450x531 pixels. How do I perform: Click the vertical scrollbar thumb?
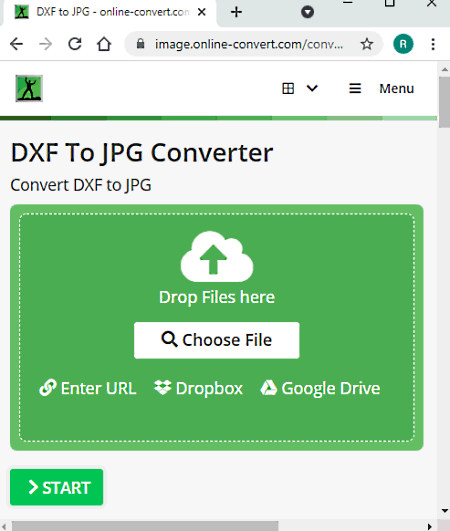tap(444, 102)
